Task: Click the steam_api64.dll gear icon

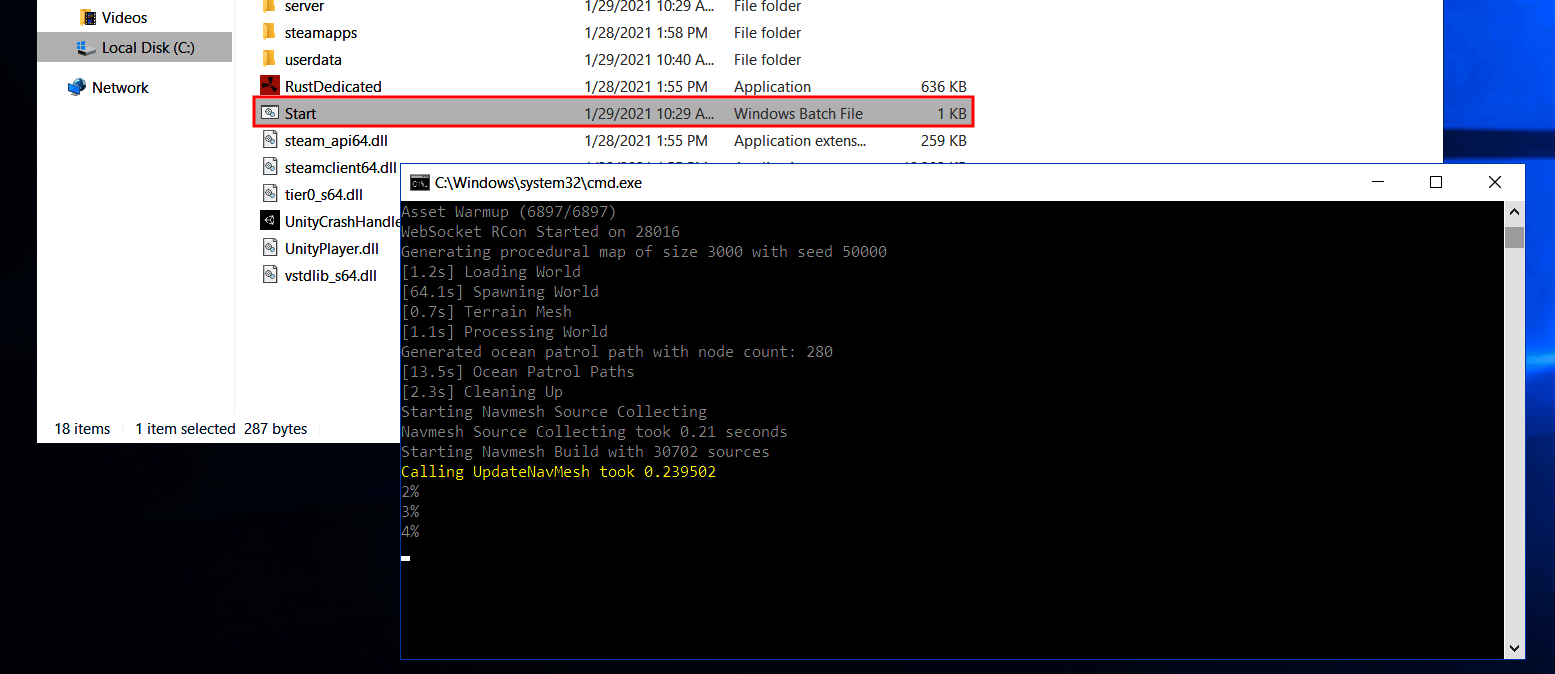Action: (270, 140)
